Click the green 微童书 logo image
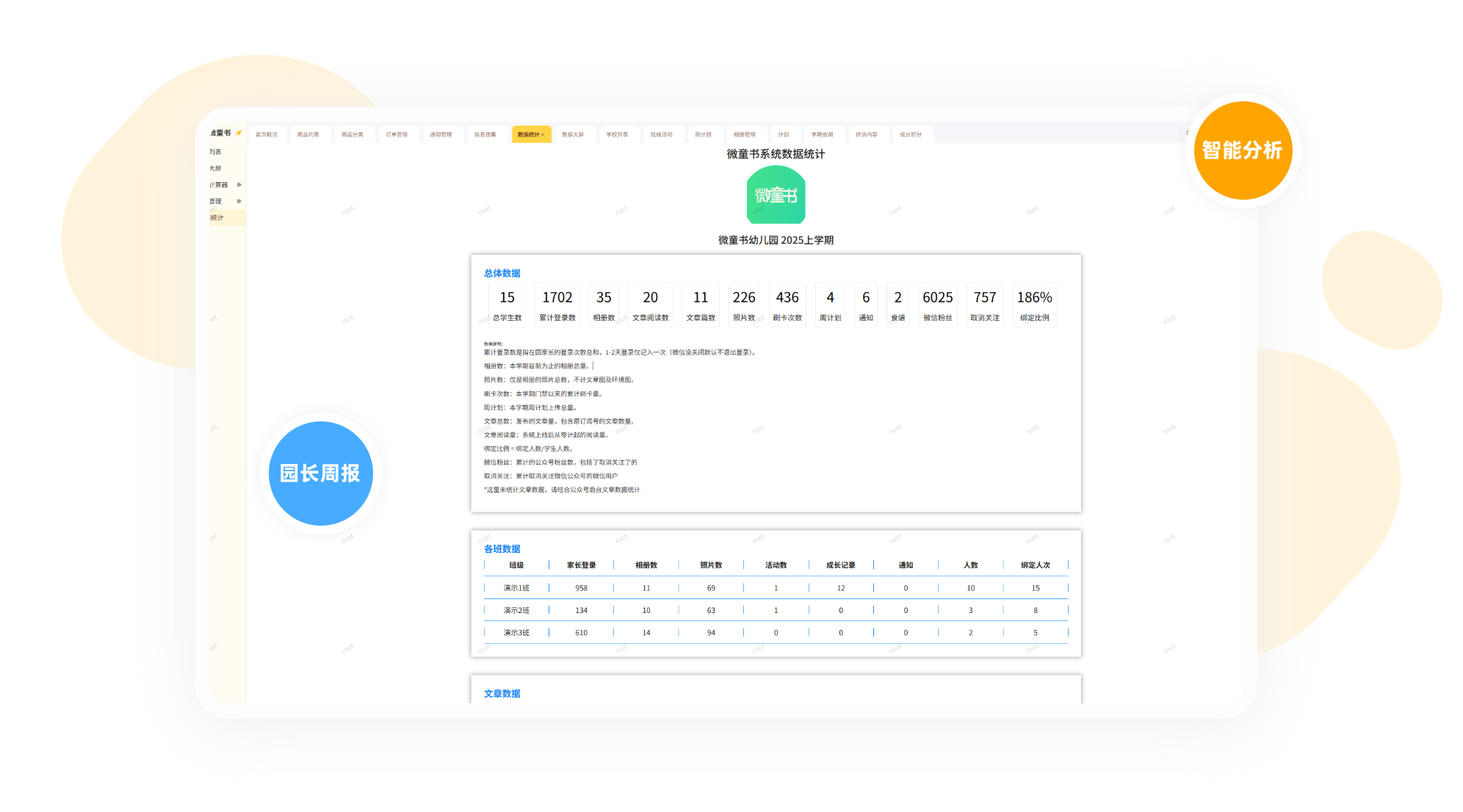1463x812 pixels. [776, 195]
